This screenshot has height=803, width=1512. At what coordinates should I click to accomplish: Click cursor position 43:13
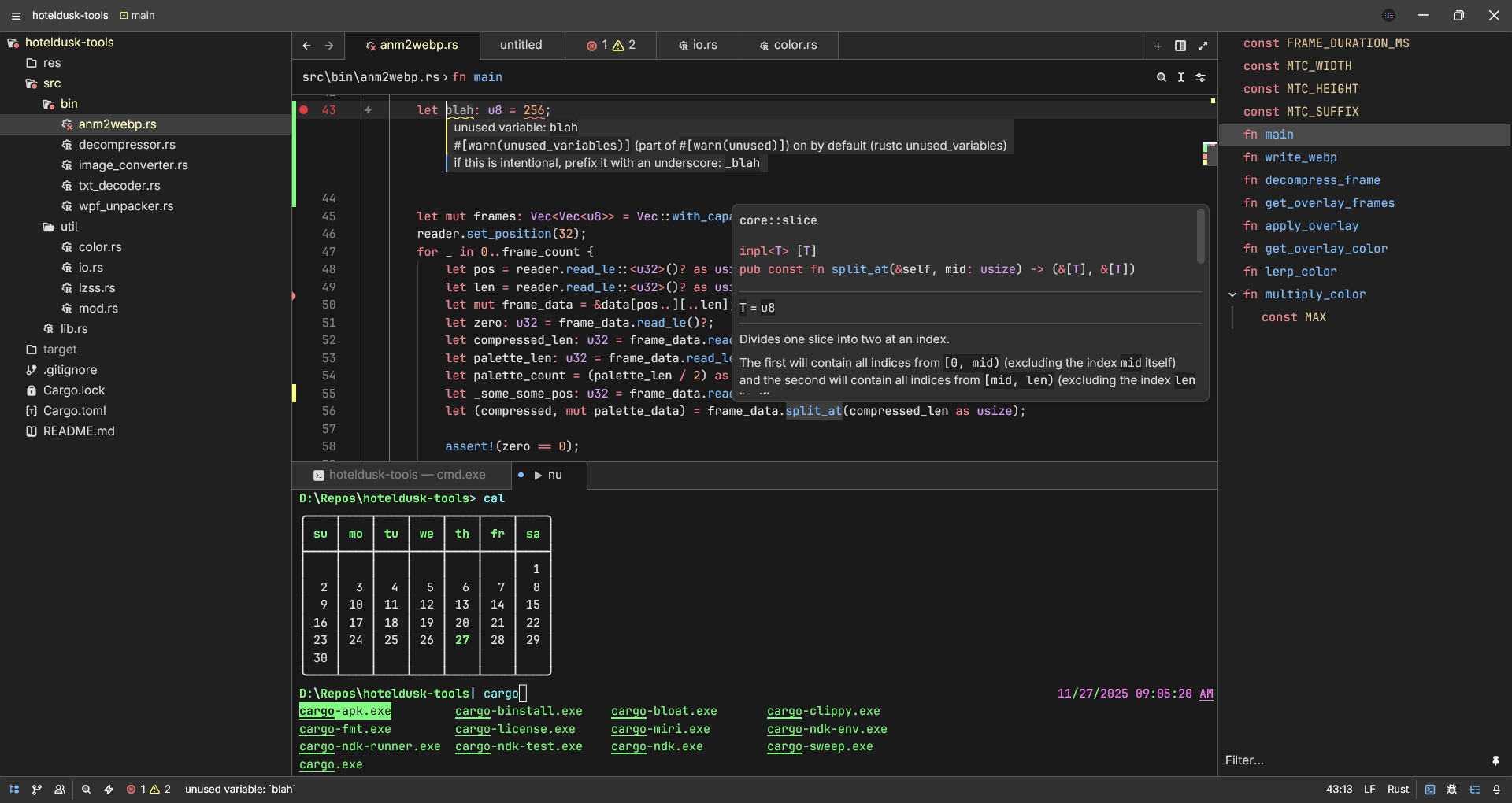[1339, 789]
